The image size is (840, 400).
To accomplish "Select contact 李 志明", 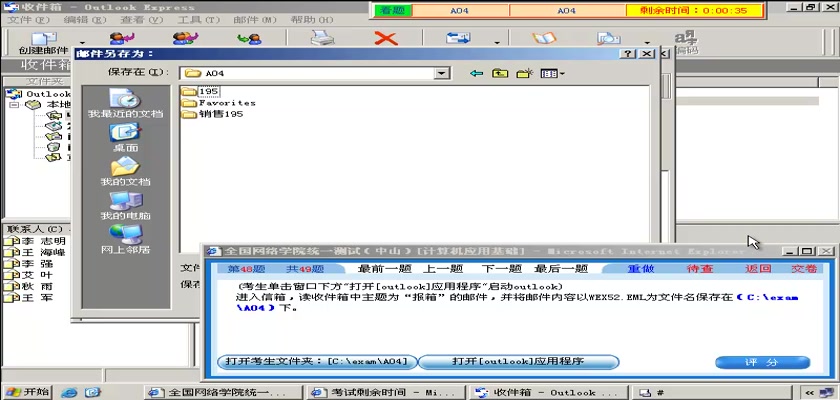I will (x=35, y=241).
